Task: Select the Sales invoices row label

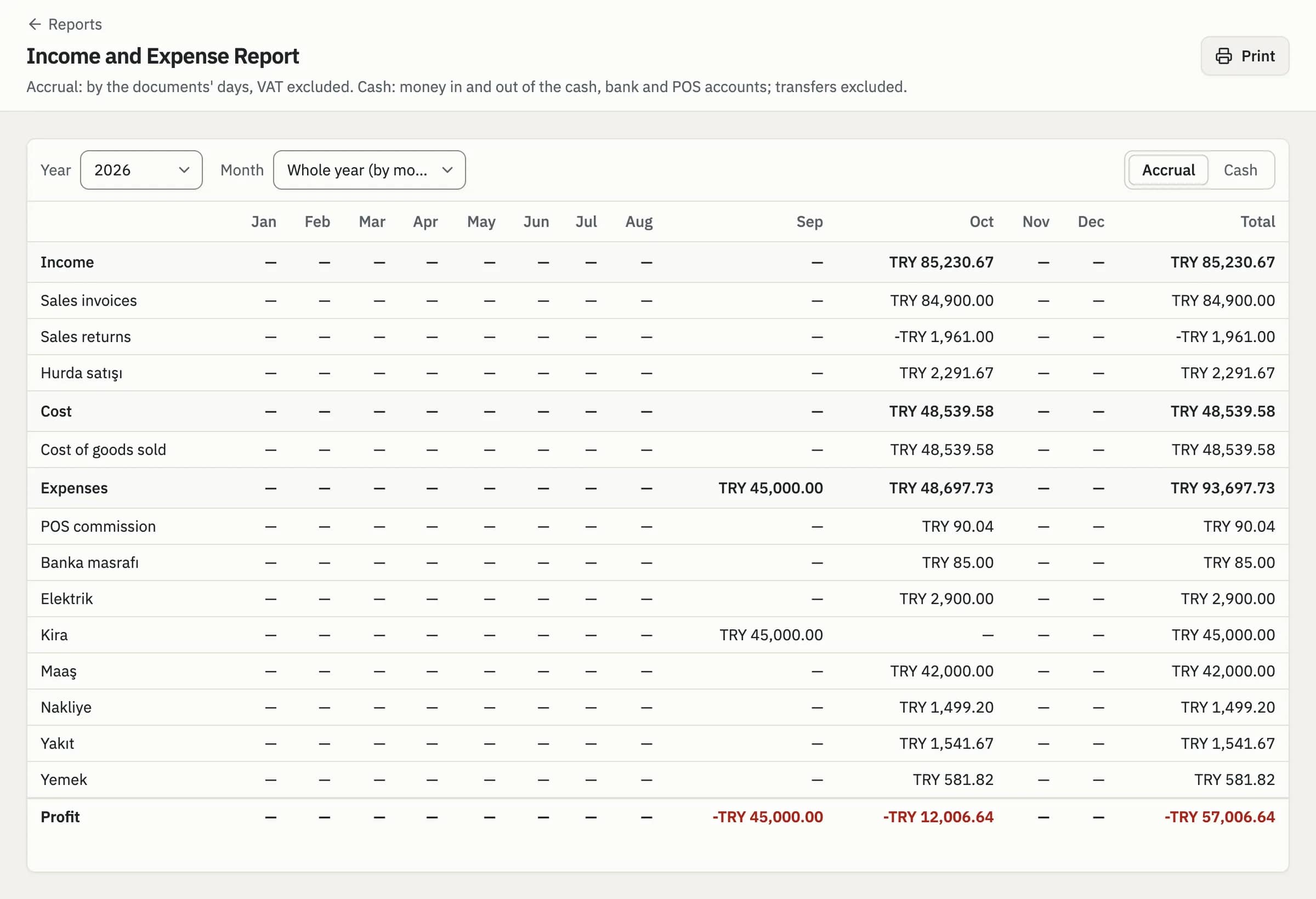Action: [x=88, y=300]
